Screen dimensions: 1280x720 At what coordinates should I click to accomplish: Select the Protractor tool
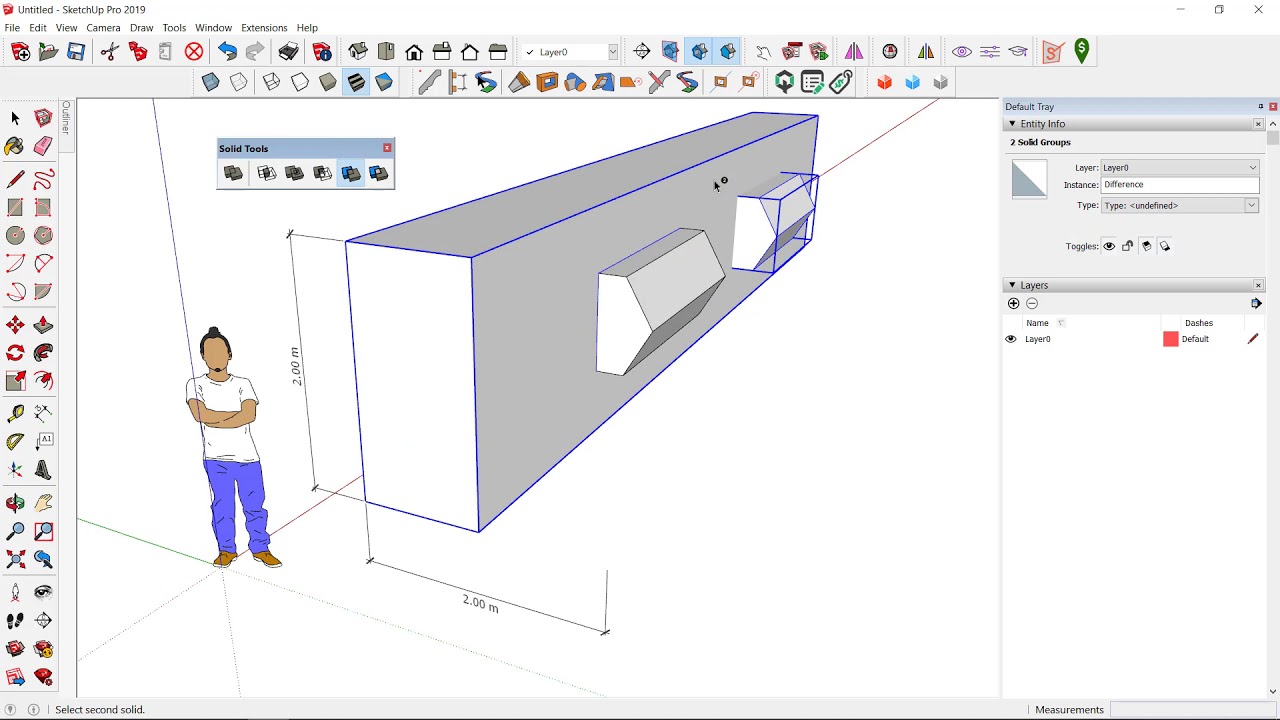pyautogui.click(x=15, y=440)
